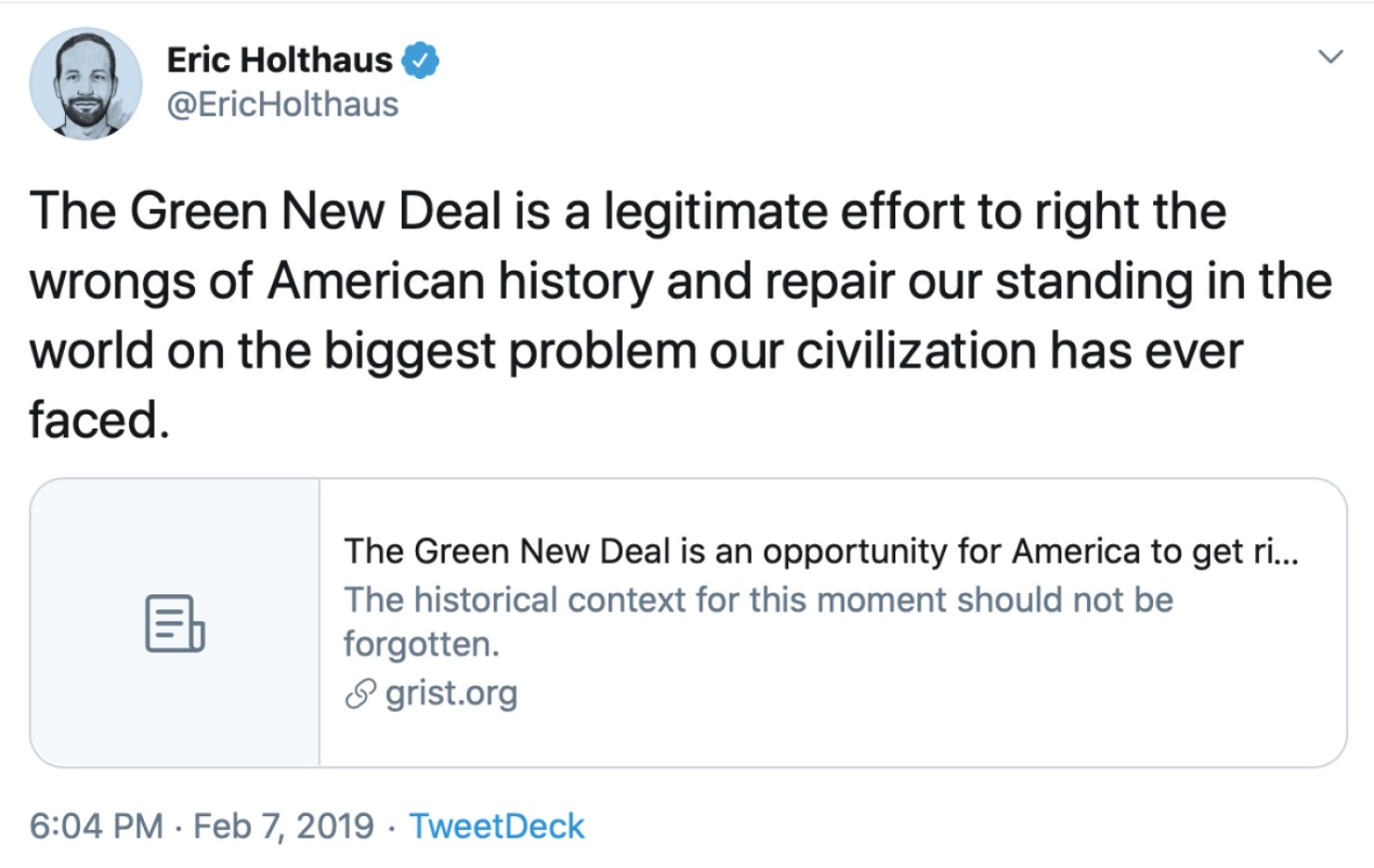Click the 6:04 PM tweet timestamp
The width and height of the screenshot is (1374, 868).
click(x=96, y=824)
